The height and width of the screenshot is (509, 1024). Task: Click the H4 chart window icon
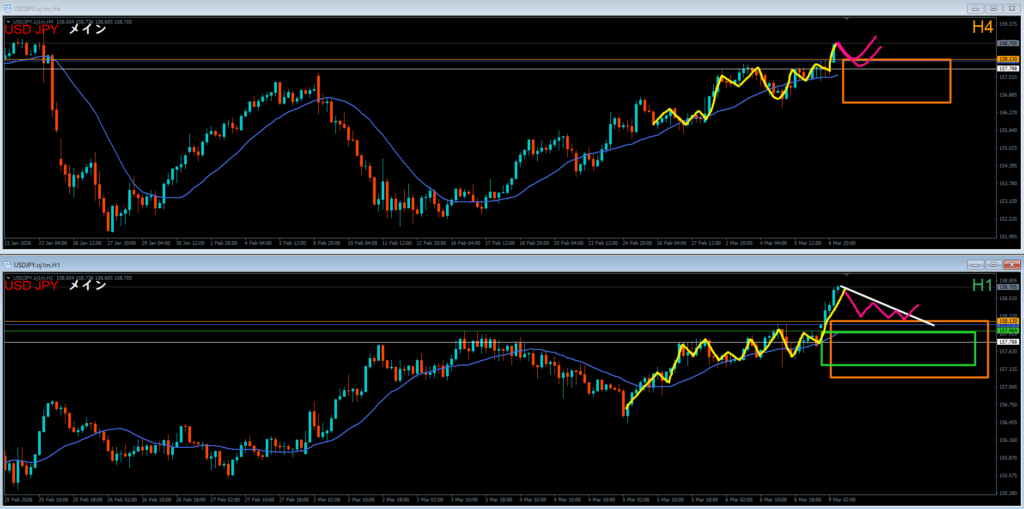[7, 7]
